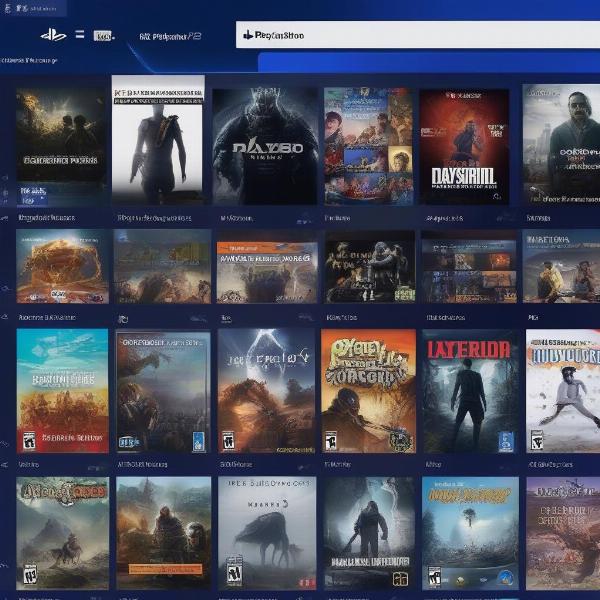Open the dark brute with lightning cover in the bottom row
600x600 pixels.
coord(369,533)
